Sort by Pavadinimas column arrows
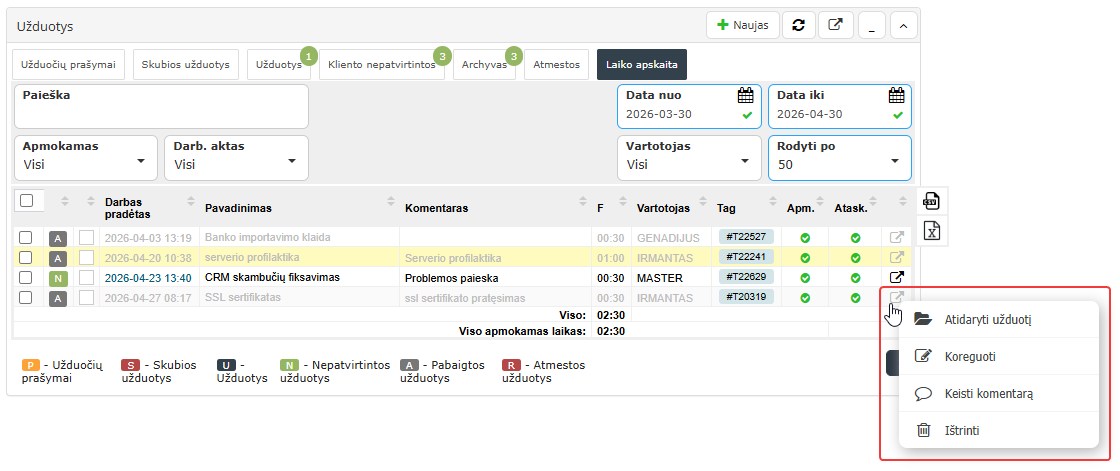 (x=391, y=201)
